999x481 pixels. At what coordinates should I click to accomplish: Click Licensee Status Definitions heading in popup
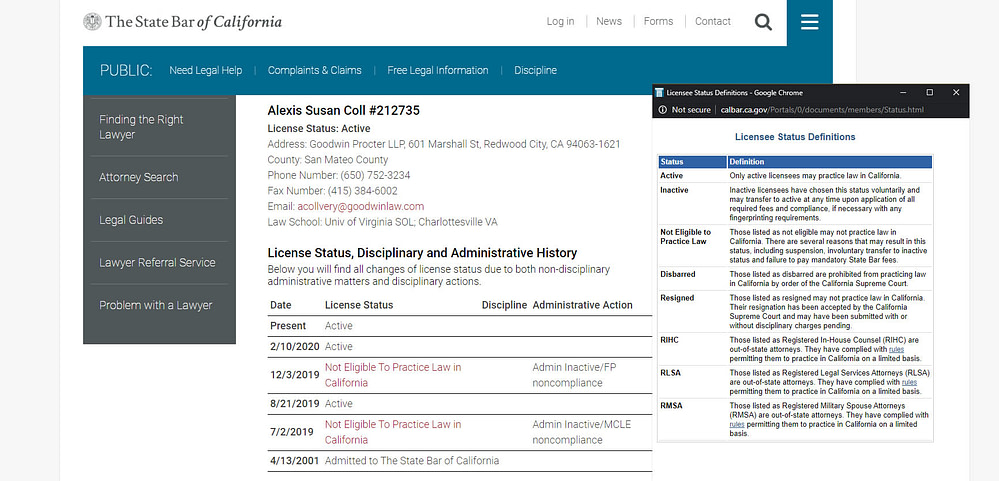pyautogui.click(x=795, y=137)
